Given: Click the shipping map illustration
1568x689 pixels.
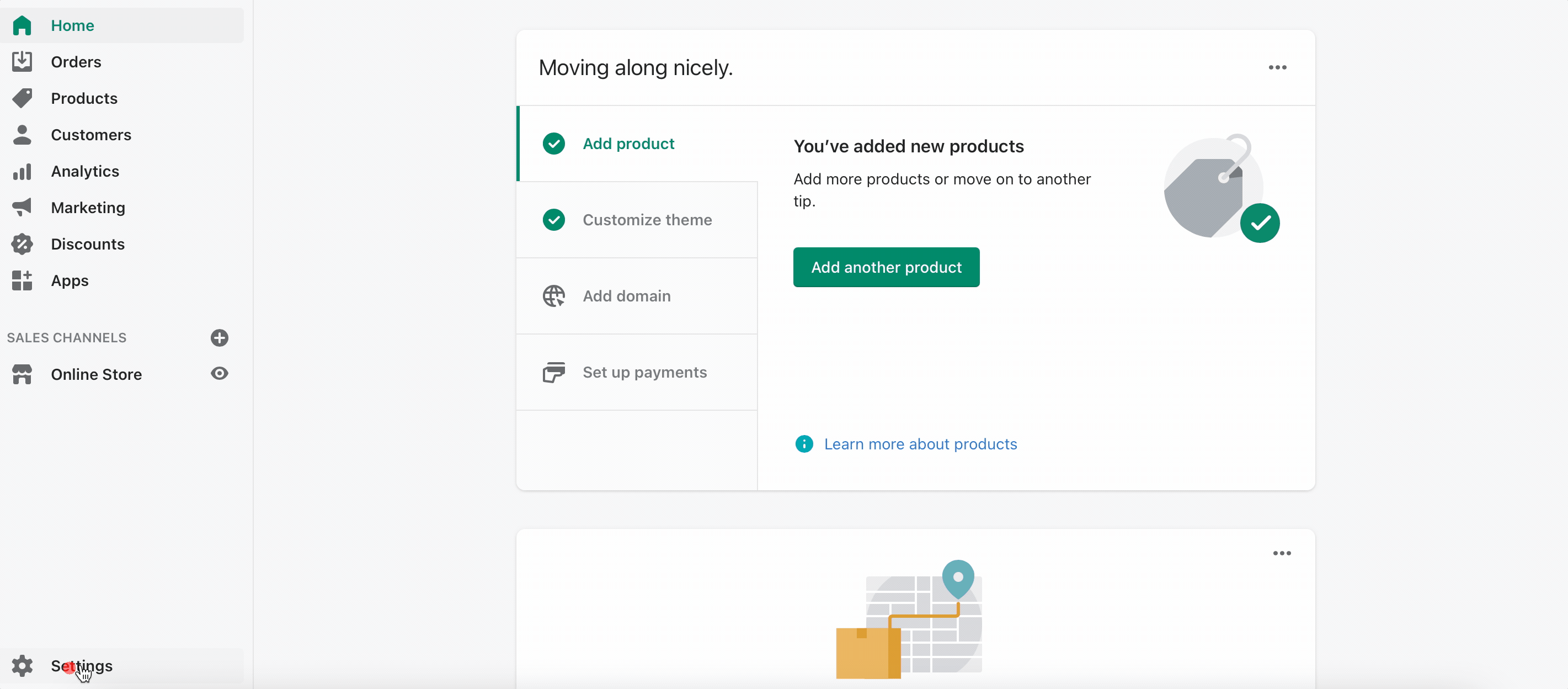Looking at the screenshot, I should pos(909,618).
